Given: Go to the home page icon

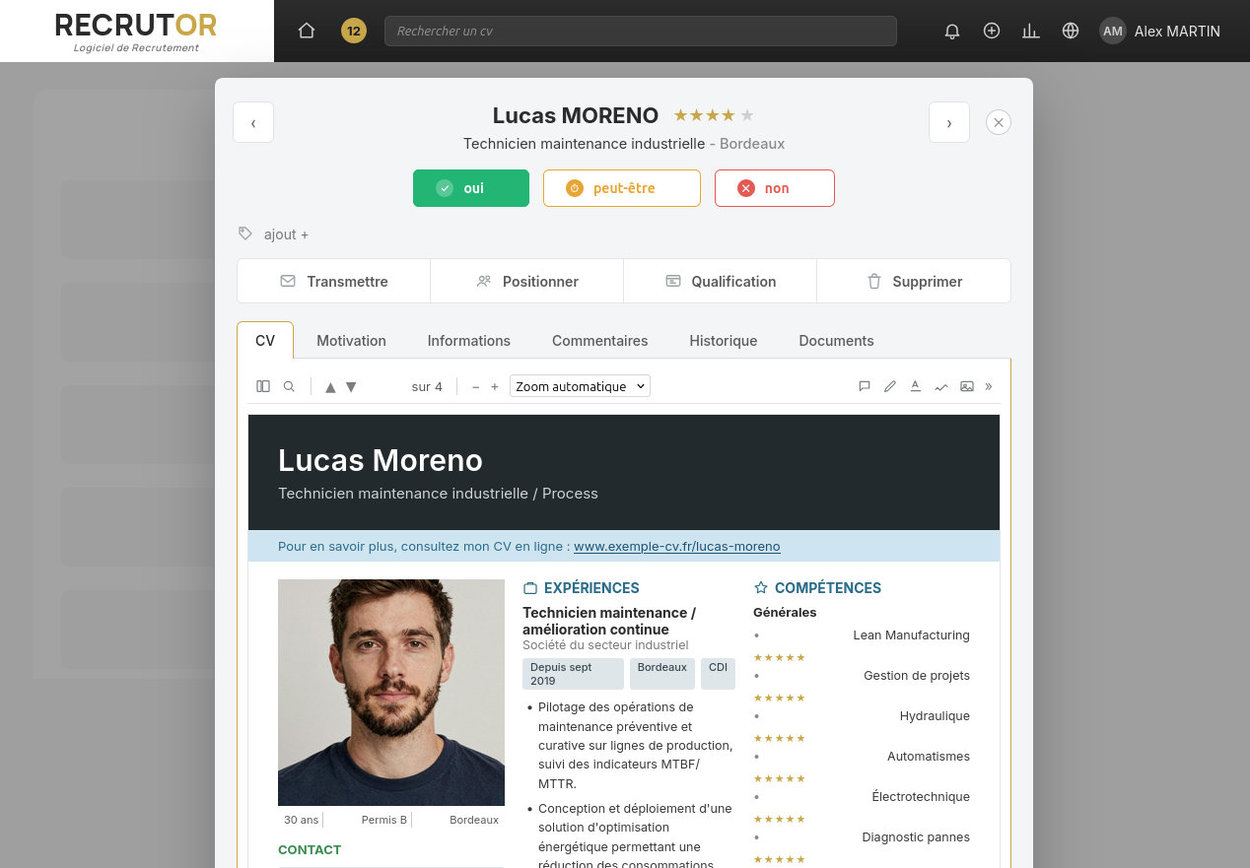Looking at the screenshot, I should tap(307, 31).
